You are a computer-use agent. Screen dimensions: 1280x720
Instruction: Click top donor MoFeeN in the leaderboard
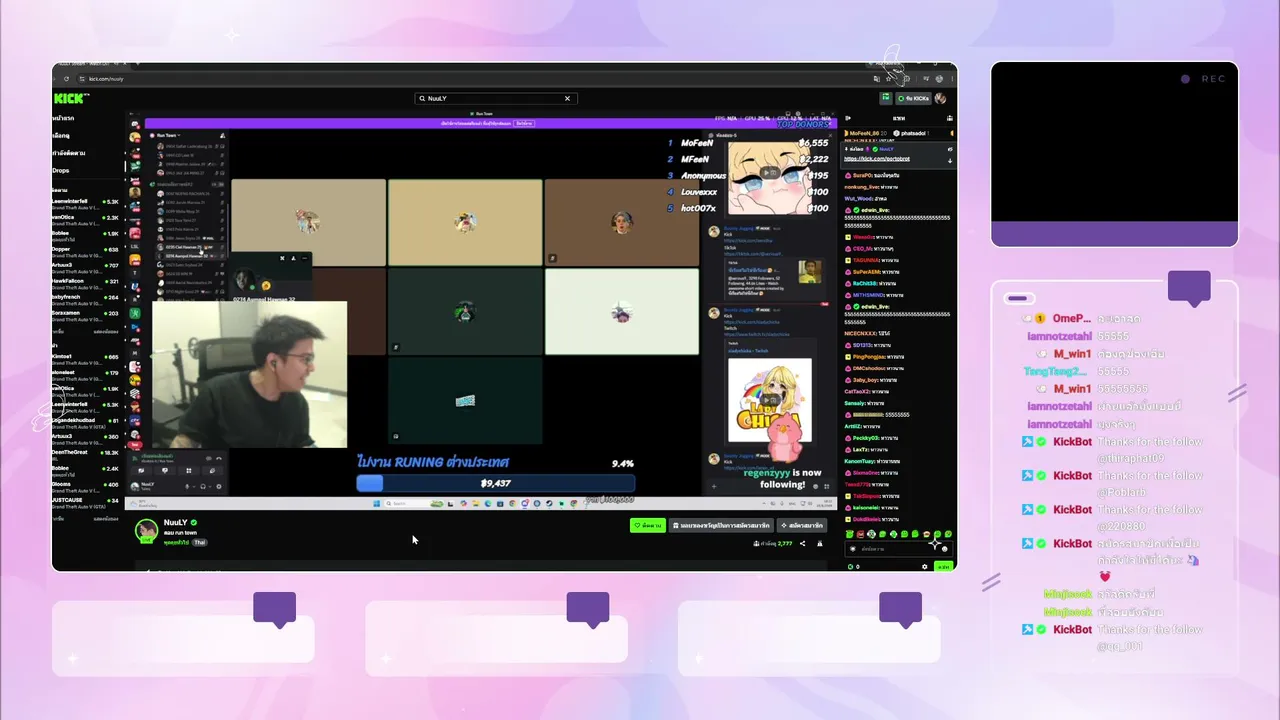695,143
